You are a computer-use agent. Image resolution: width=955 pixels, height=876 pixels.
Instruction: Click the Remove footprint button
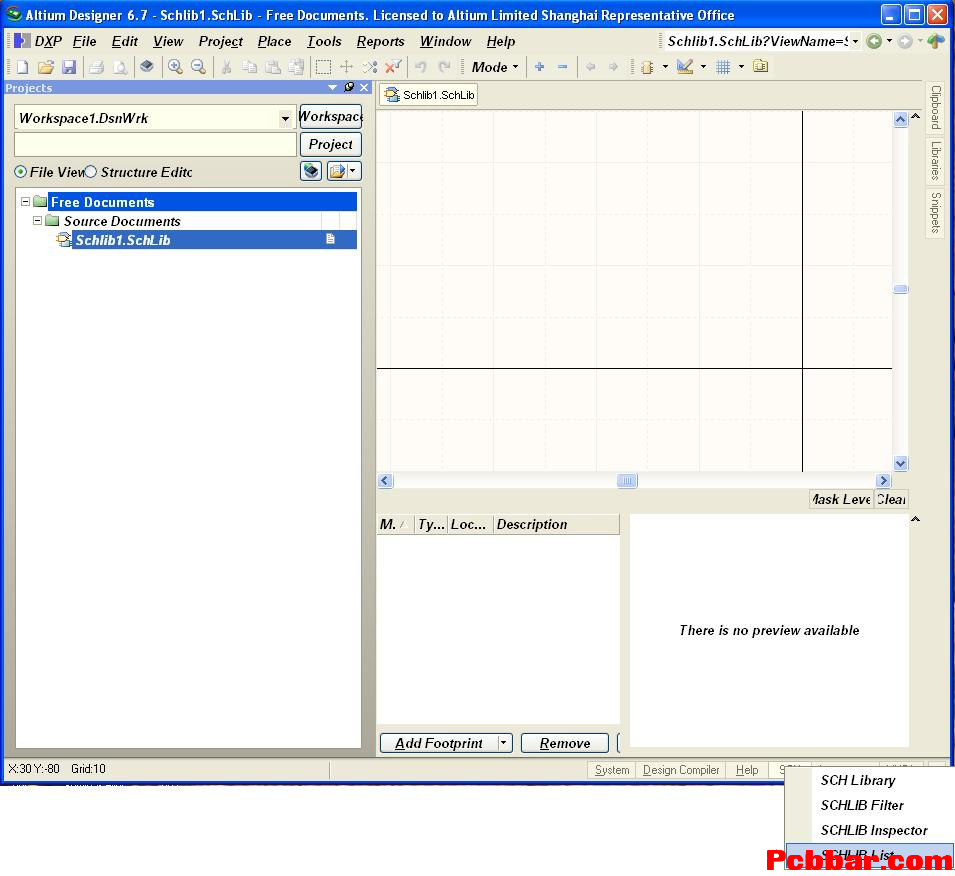(565, 743)
